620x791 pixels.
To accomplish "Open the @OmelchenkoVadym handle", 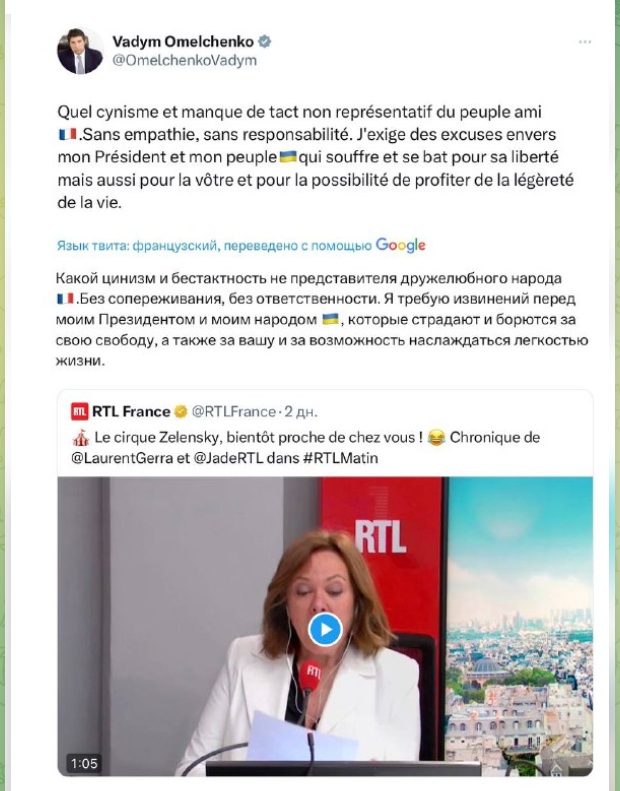I will (185, 61).
